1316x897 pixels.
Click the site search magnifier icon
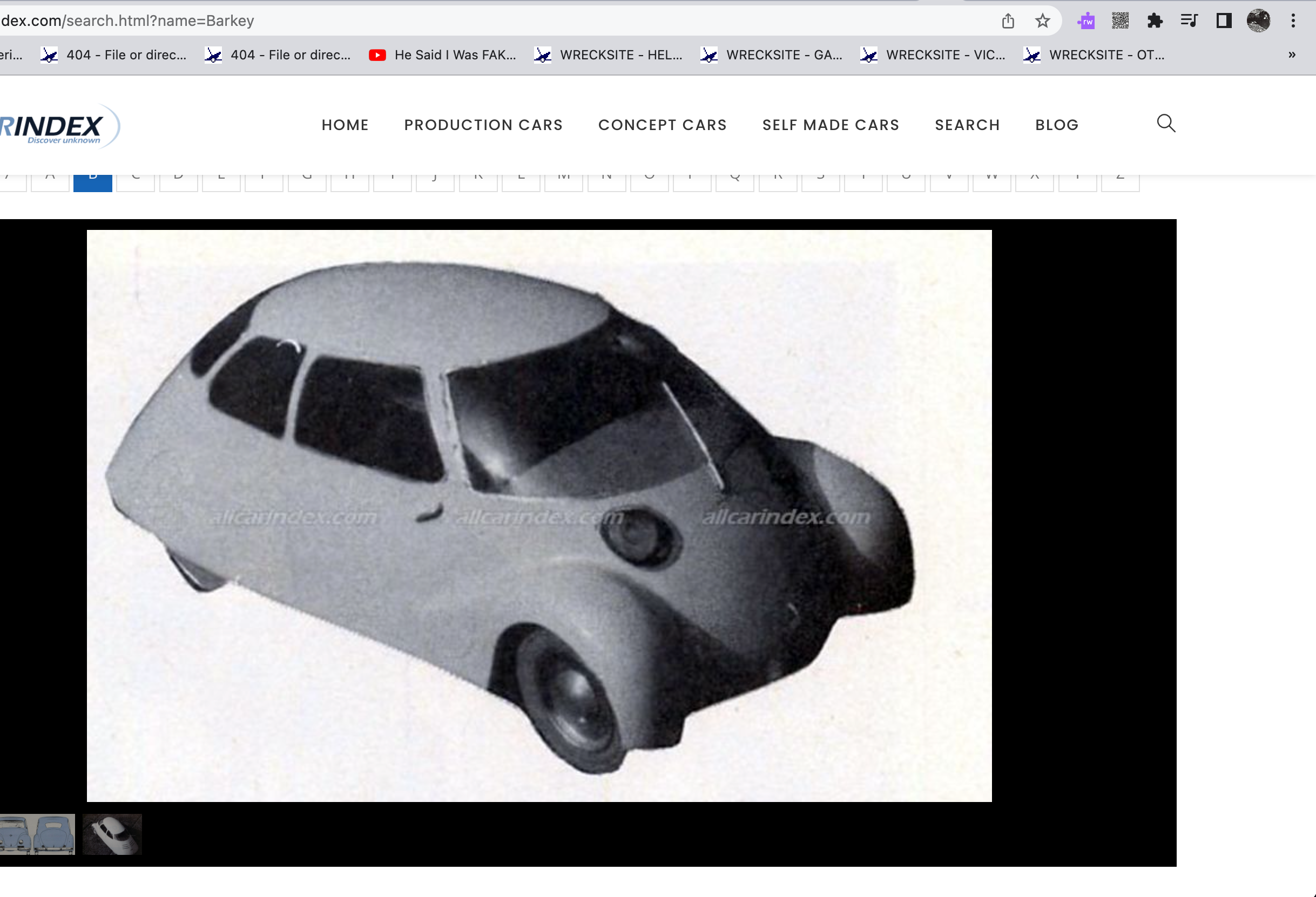coord(1165,124)
